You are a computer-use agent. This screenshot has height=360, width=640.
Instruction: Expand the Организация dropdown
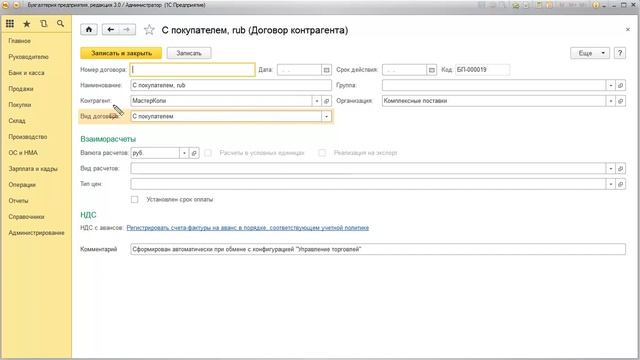(611, 101)
